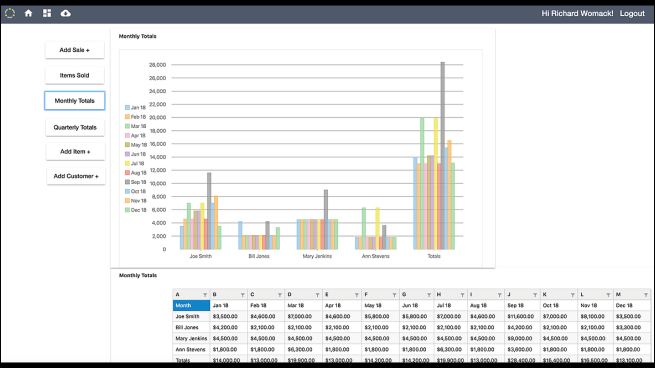Toggle Dec 18 legend entry
The height and width of the screenshot is (368, 655).
[x=135, y=210]
